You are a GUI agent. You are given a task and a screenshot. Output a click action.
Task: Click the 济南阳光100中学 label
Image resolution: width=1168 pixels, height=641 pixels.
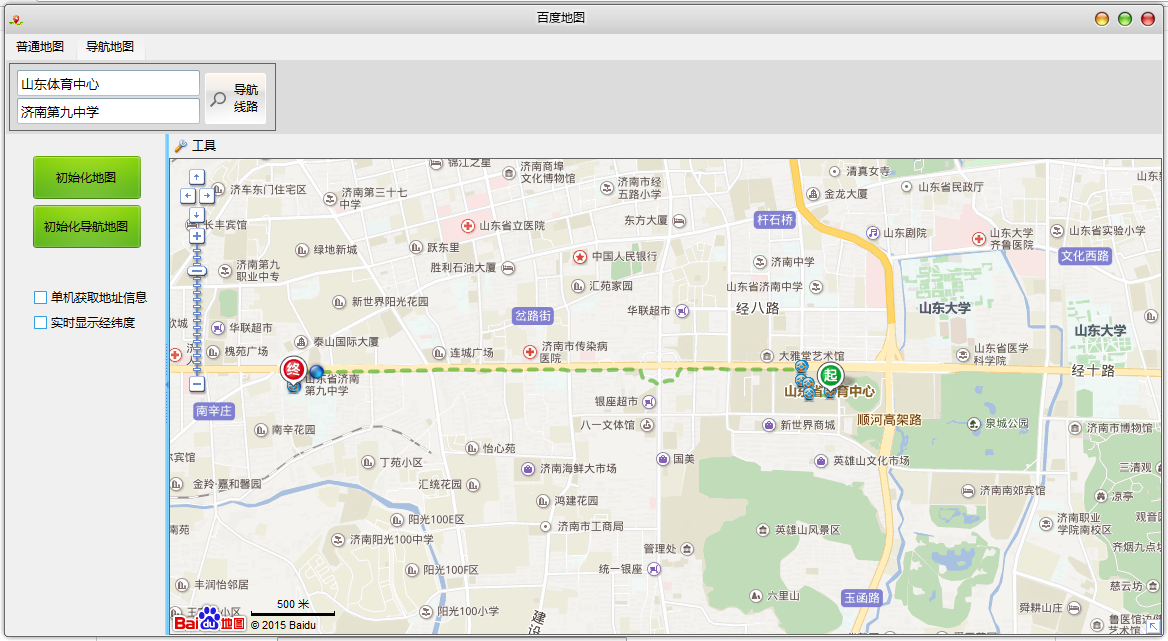pyautogui.click(x=392, y=539)
